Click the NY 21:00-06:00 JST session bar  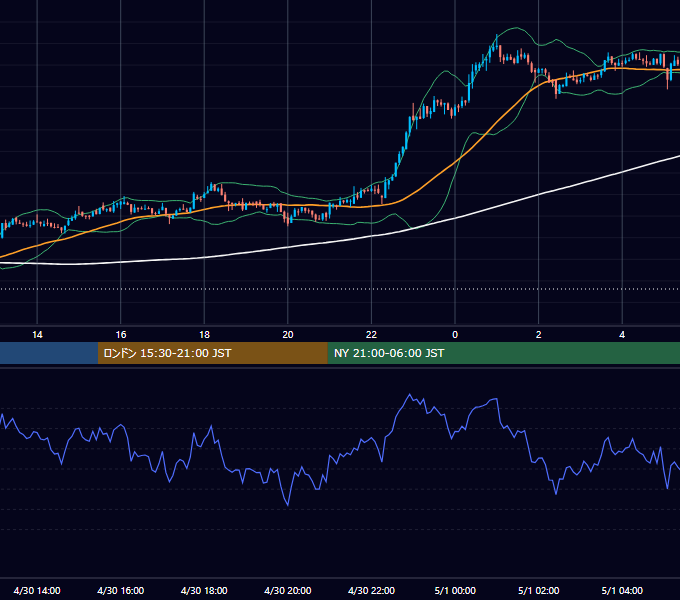pyautogui.click(x=503, y=353)
